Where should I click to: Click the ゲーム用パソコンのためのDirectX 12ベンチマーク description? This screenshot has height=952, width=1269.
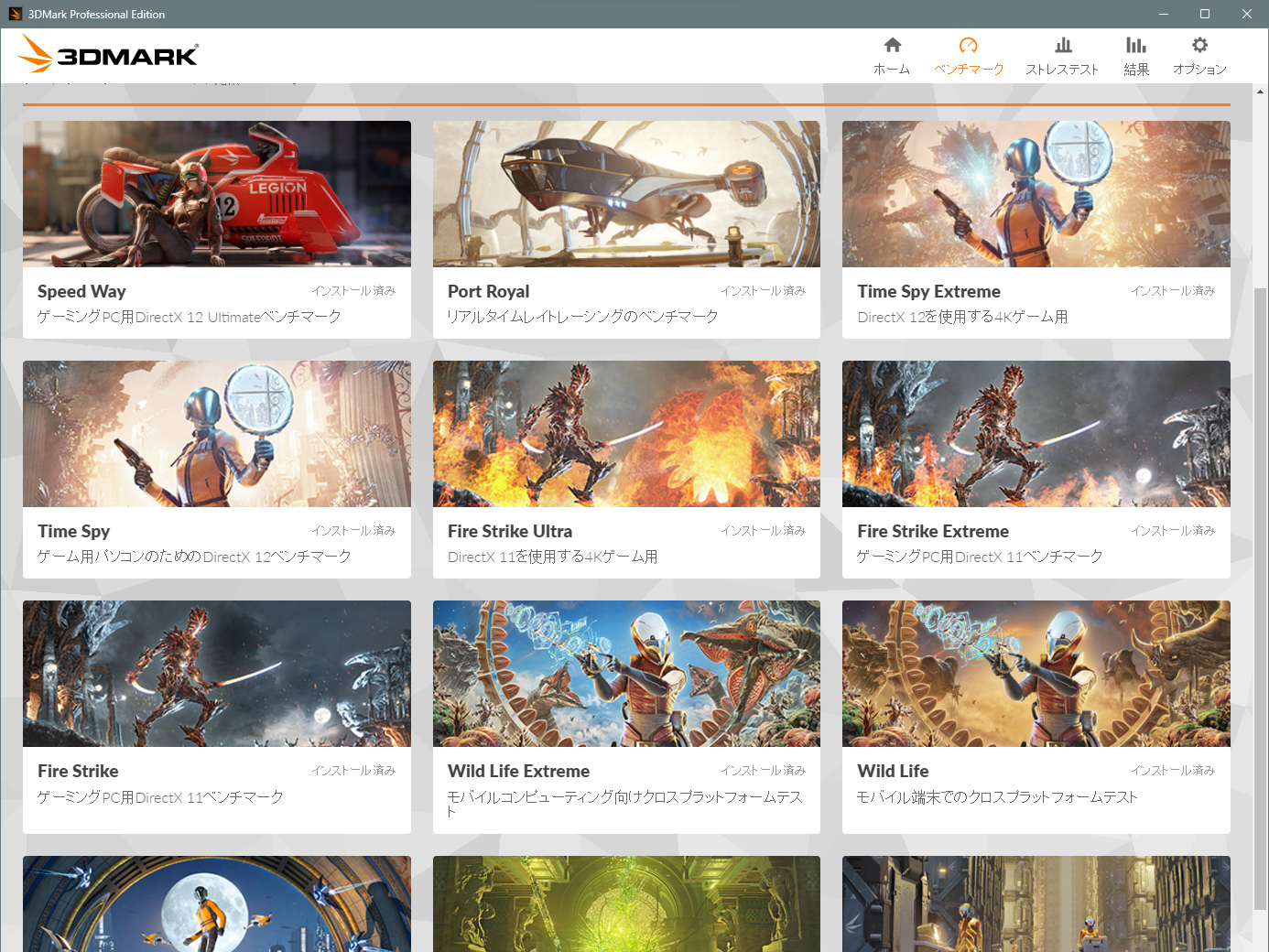click(194, 557)
